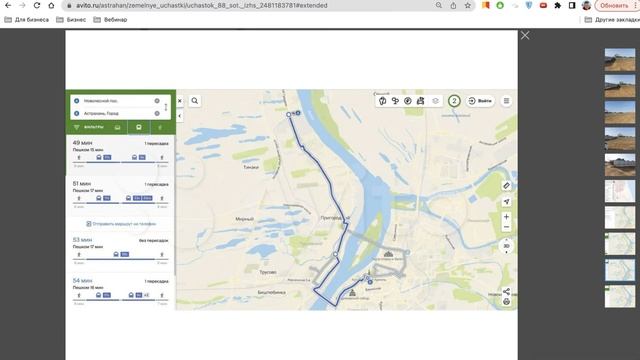Reload the current page
Viewport: 640px width, 360px height.
37,5
